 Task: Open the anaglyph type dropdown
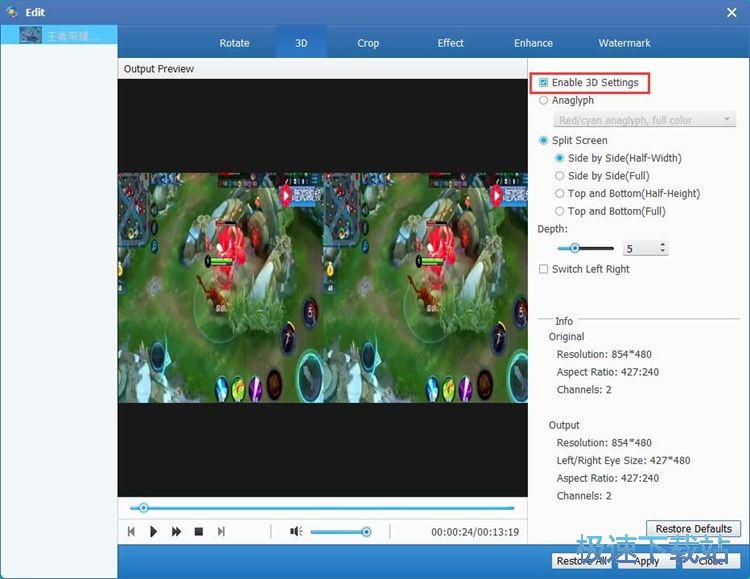point(644,120)
